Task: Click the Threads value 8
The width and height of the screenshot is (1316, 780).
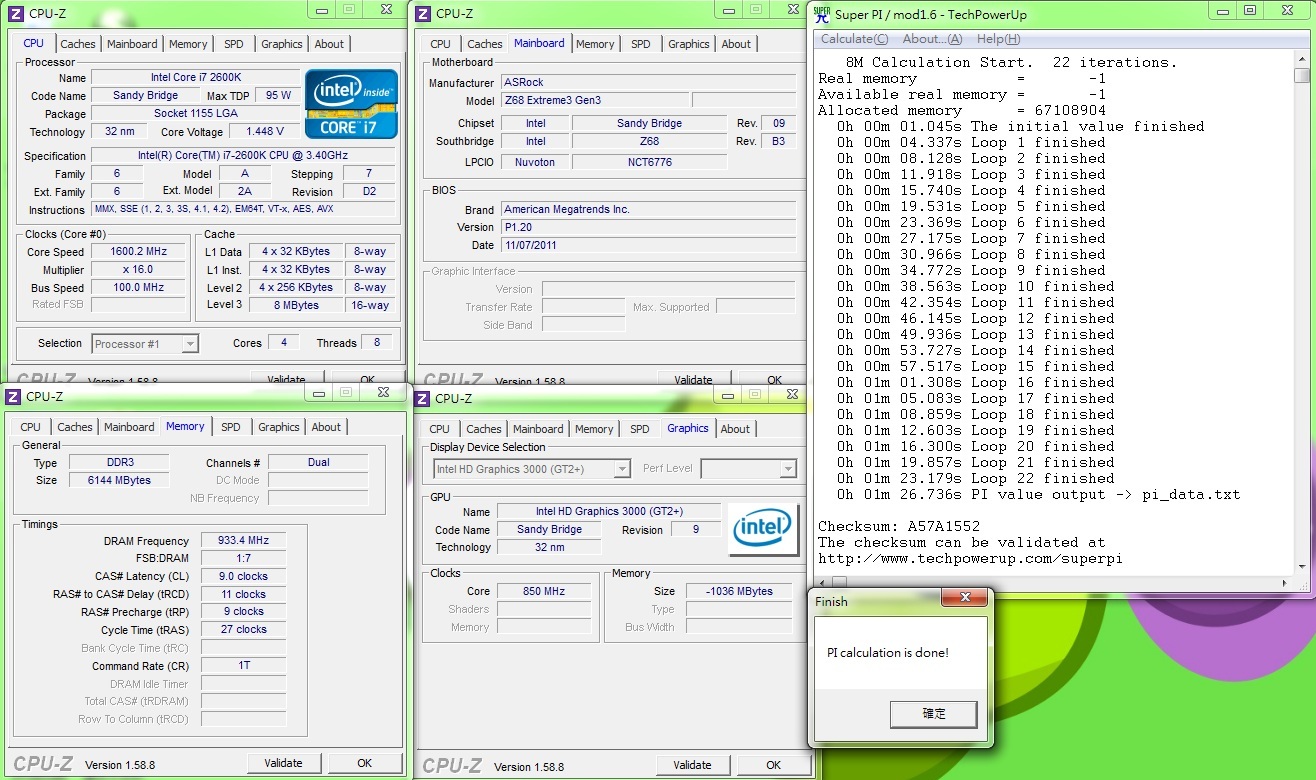Action: (x=377, y=343)
